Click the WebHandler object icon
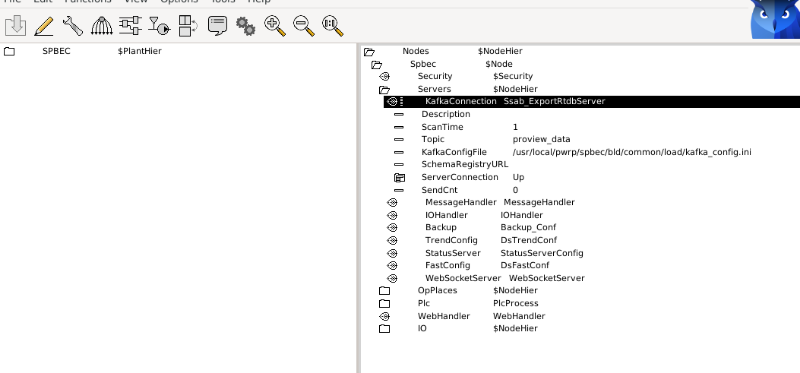 tap(384, 316)
